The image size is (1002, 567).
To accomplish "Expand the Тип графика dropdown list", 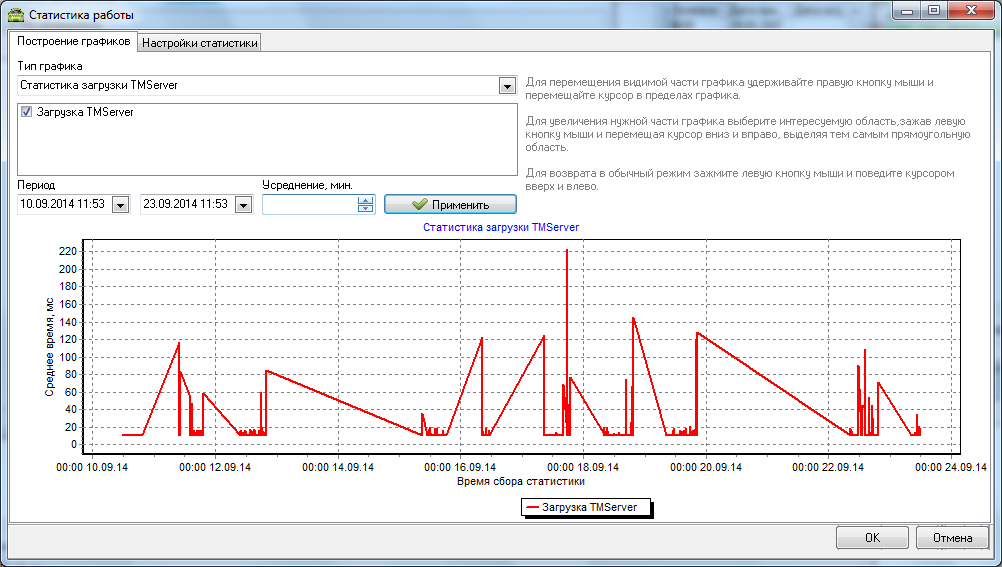I will tap(506, 86).
